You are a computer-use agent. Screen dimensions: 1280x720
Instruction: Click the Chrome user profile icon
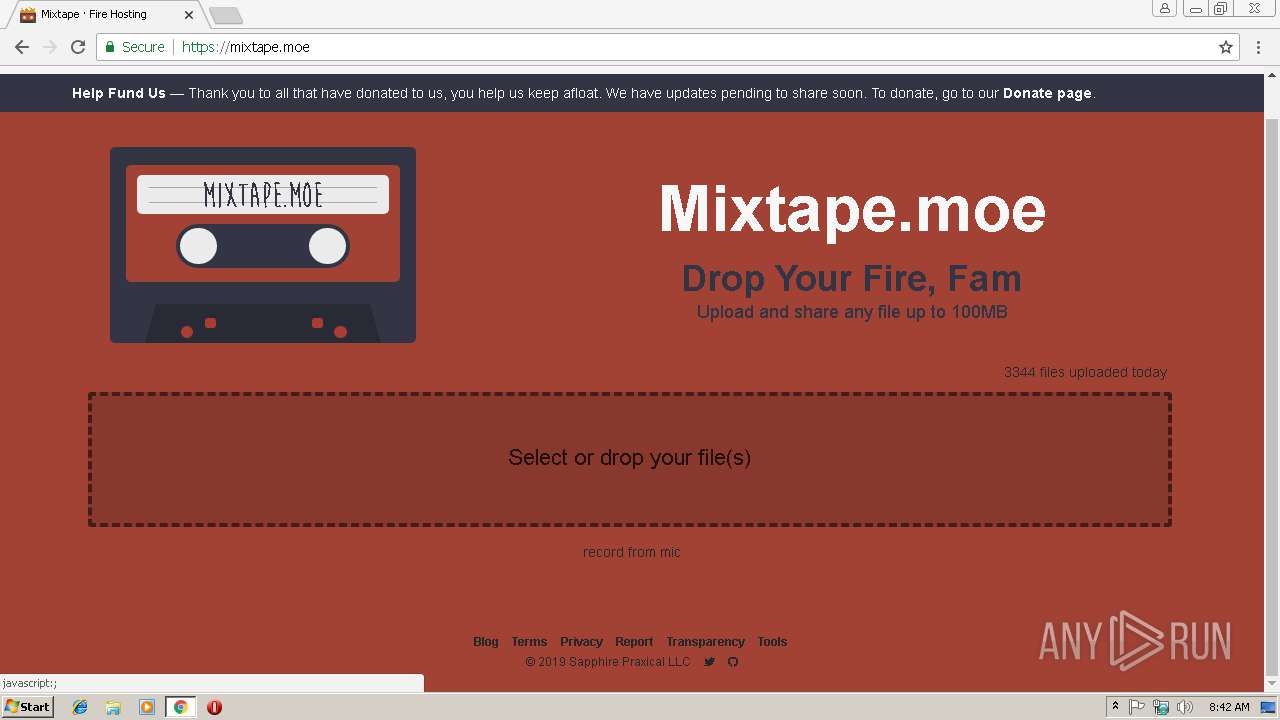coord(1165,8)
